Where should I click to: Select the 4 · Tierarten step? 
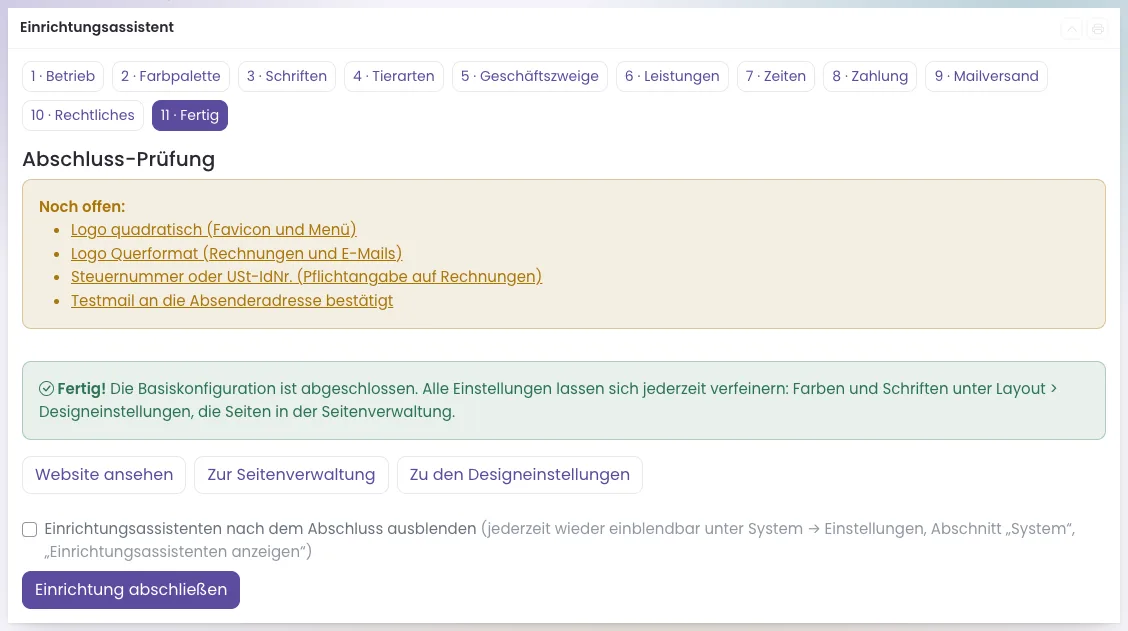(394, 76)
